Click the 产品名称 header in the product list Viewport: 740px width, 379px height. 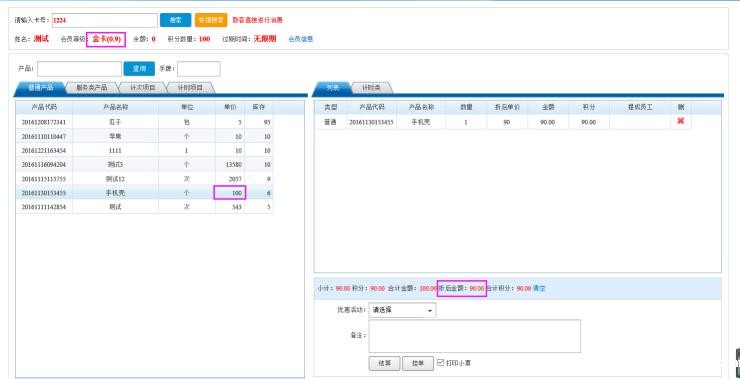pos(116,108)
